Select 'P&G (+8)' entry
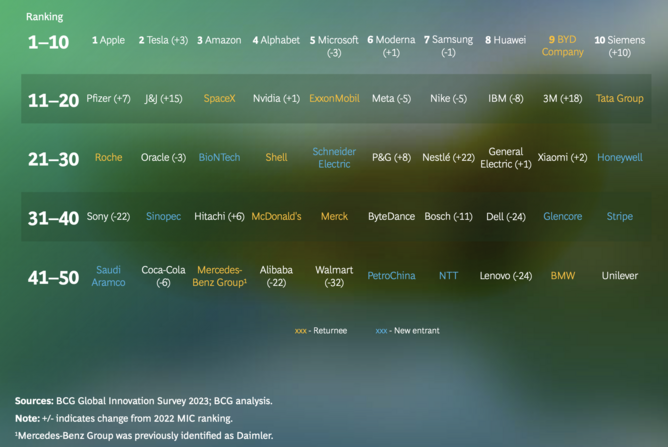The image size is (668, 447). 391,157
